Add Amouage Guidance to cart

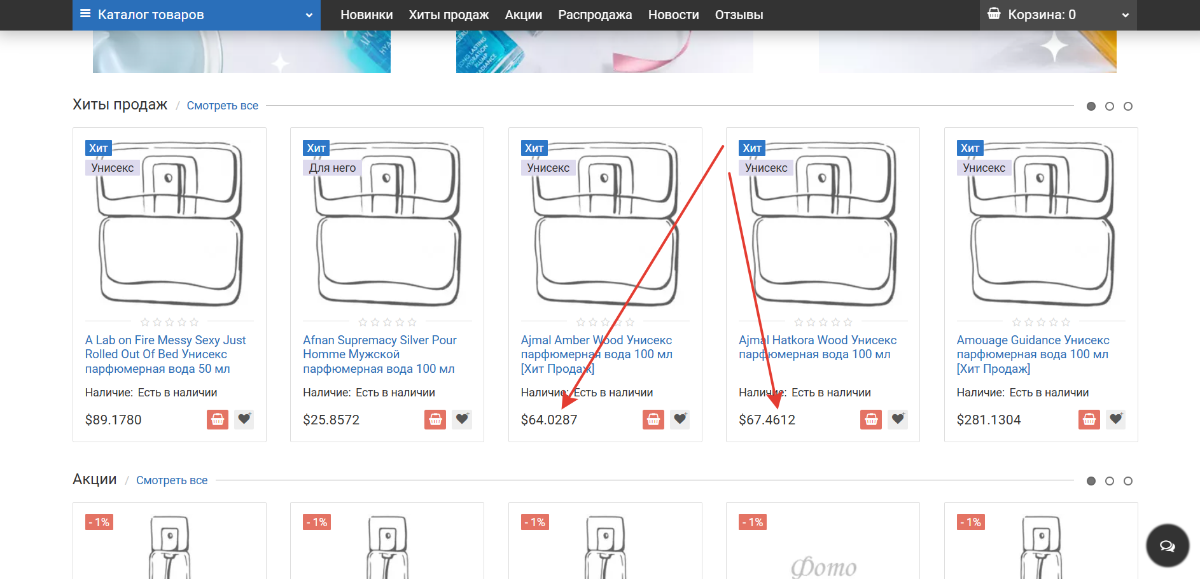1089,419
